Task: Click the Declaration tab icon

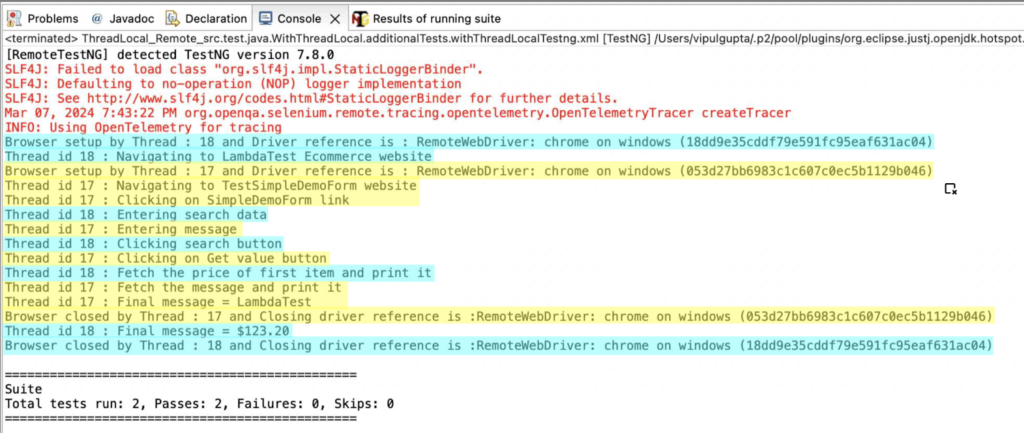Action: click(x=173, y=18)
